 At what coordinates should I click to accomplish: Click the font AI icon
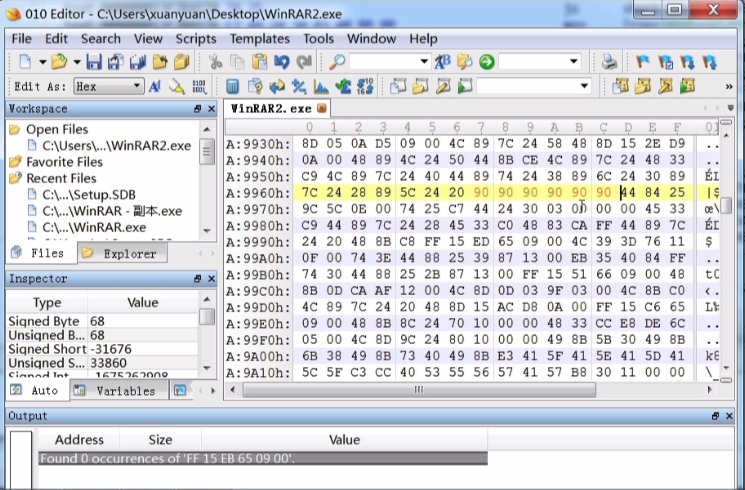pyautogui.click(x=155, y=86)
